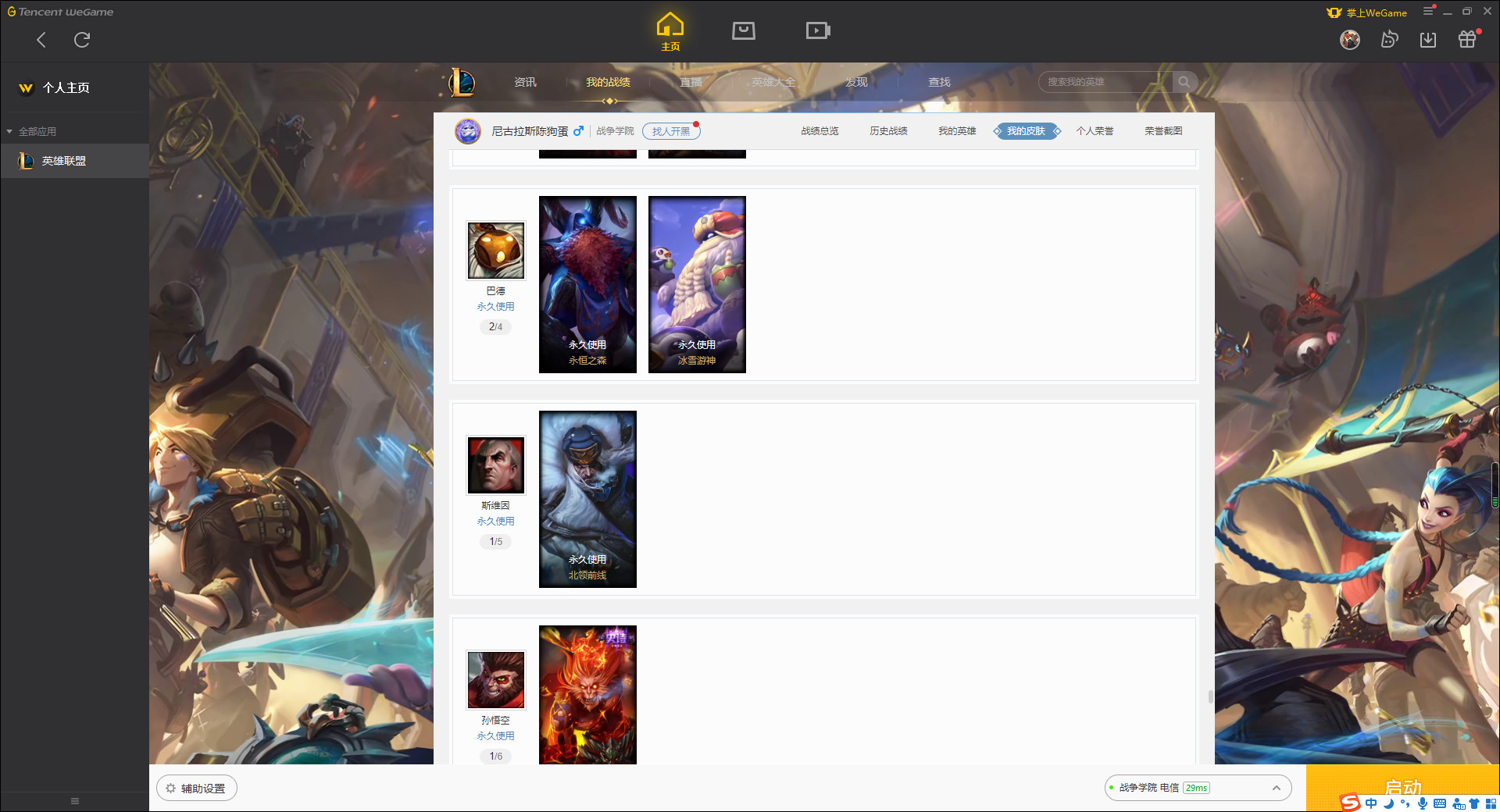This screenshot has width=1500, height=812.
Task: Click the search magnifier icon
Action: (1184, 82)
